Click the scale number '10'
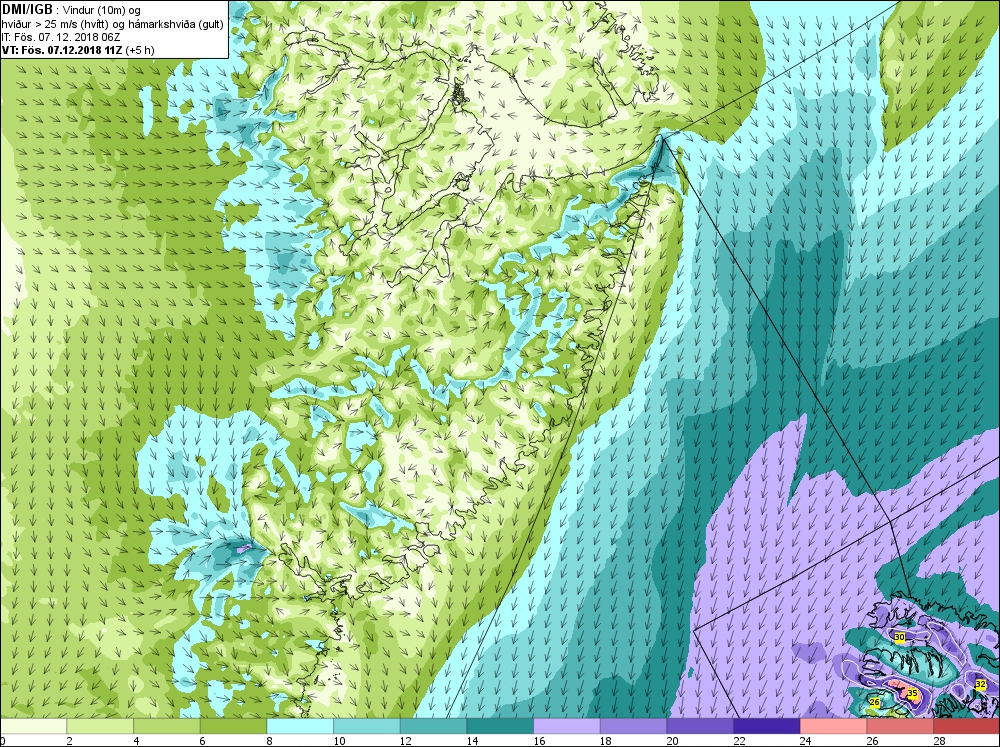This screenshot has height=747, width=1000. pos(339,741)
